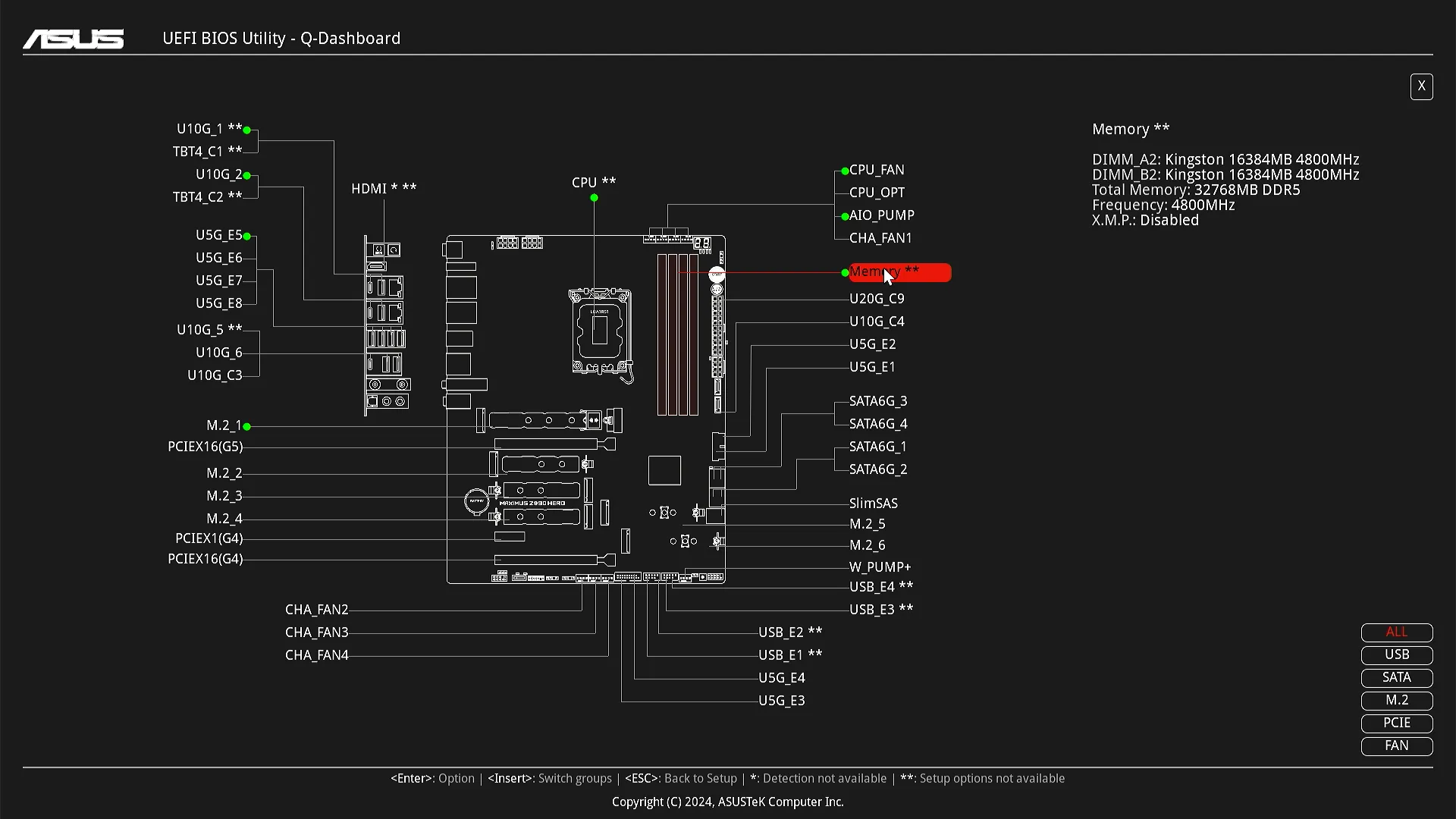Select the M.2_1 slot label
The width and height of the screenshot is (1456, 819).
tap(224, 425)
